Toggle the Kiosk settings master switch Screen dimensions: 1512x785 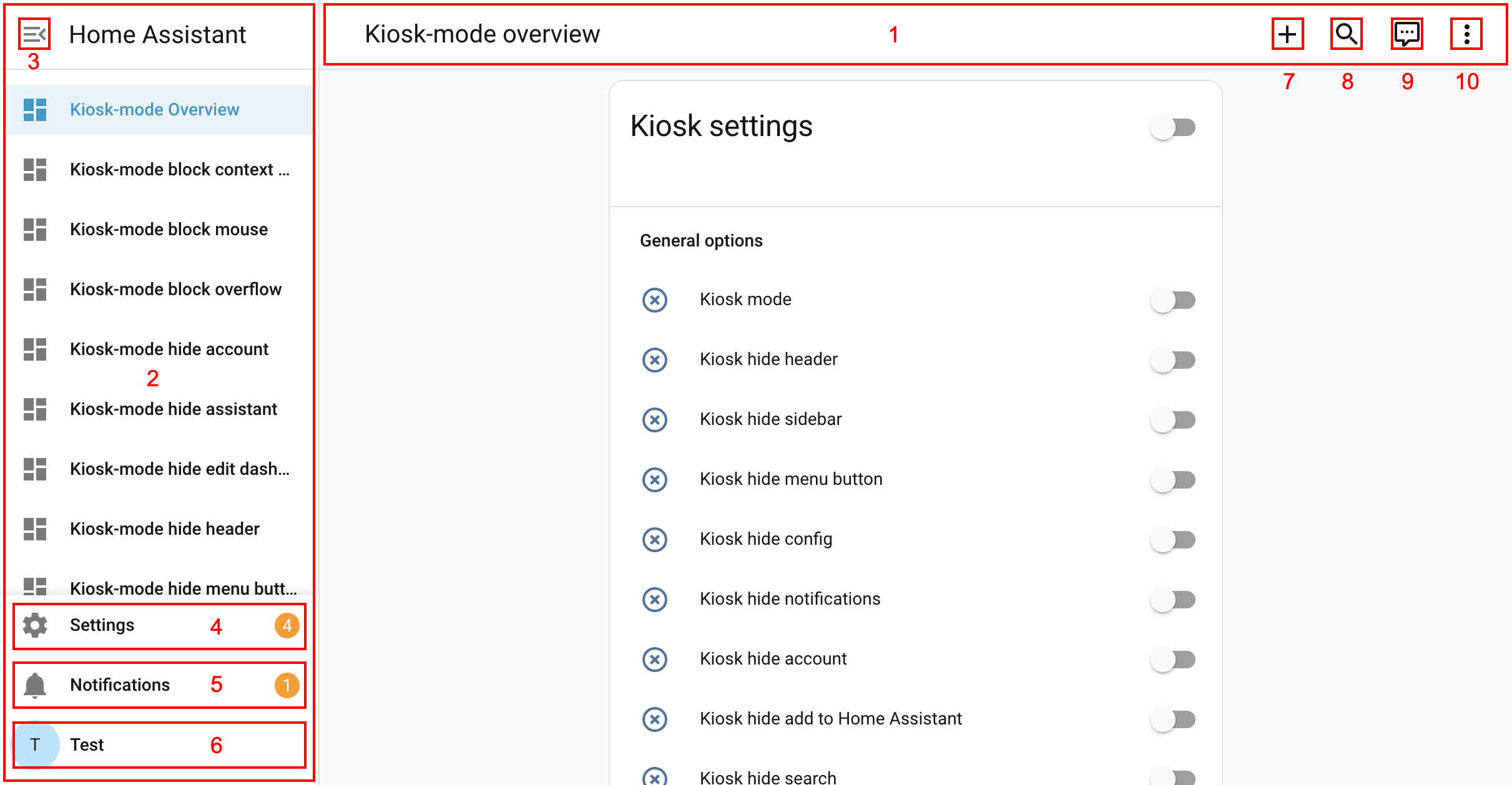pos(1174,128)
